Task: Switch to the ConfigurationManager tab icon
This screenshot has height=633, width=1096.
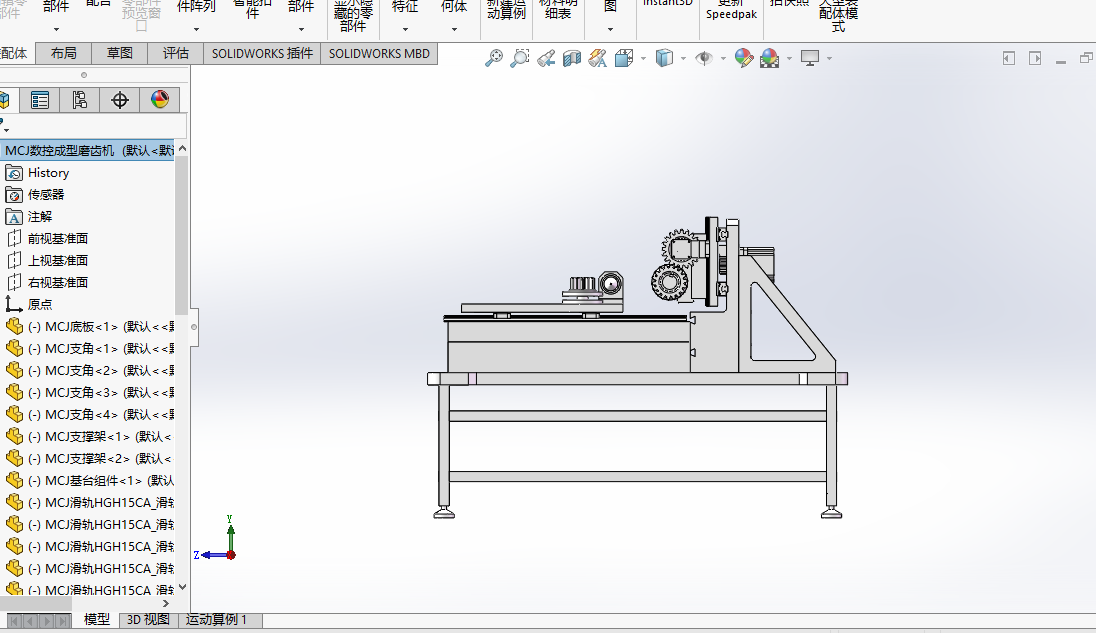Action: click(x=79, y=100)
